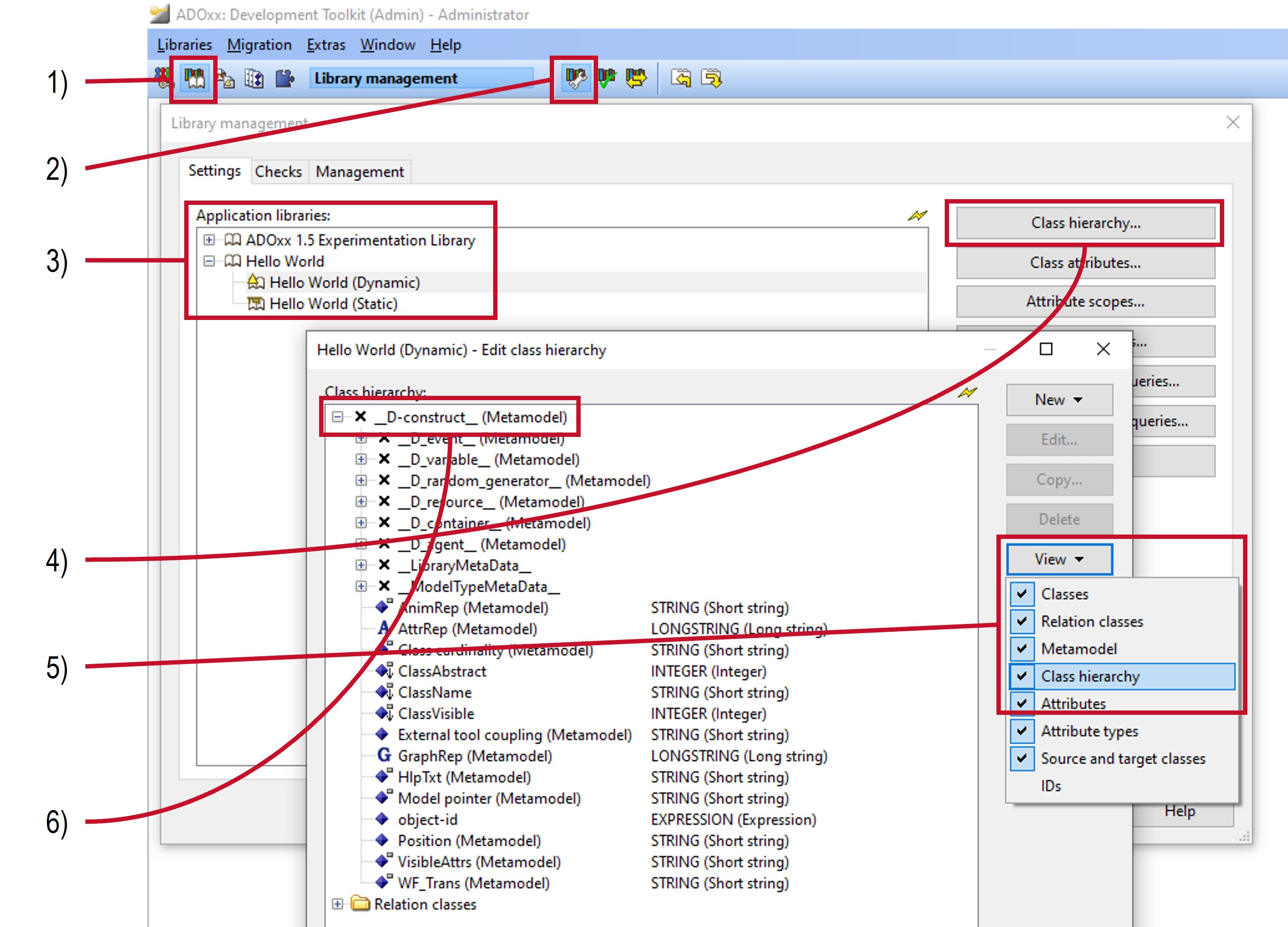Expand the __D_random_generator__ node
The height and width of the screenshot is (927, 1288).
tap(361, 480)
